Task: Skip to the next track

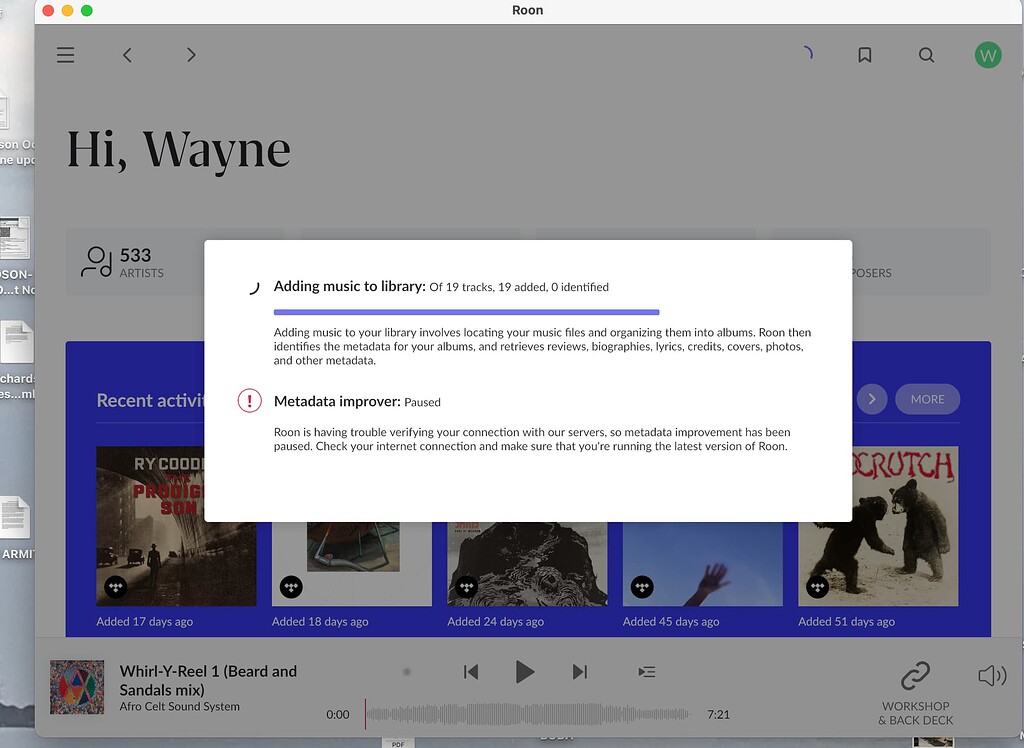Action: tap(579, 672)
